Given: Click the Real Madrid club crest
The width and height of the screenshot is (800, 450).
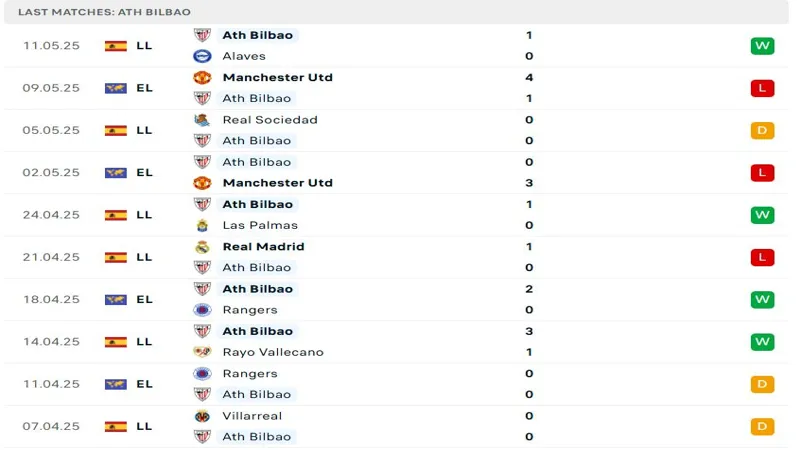Looking at the screenshot, I should [x=202, y=247].
